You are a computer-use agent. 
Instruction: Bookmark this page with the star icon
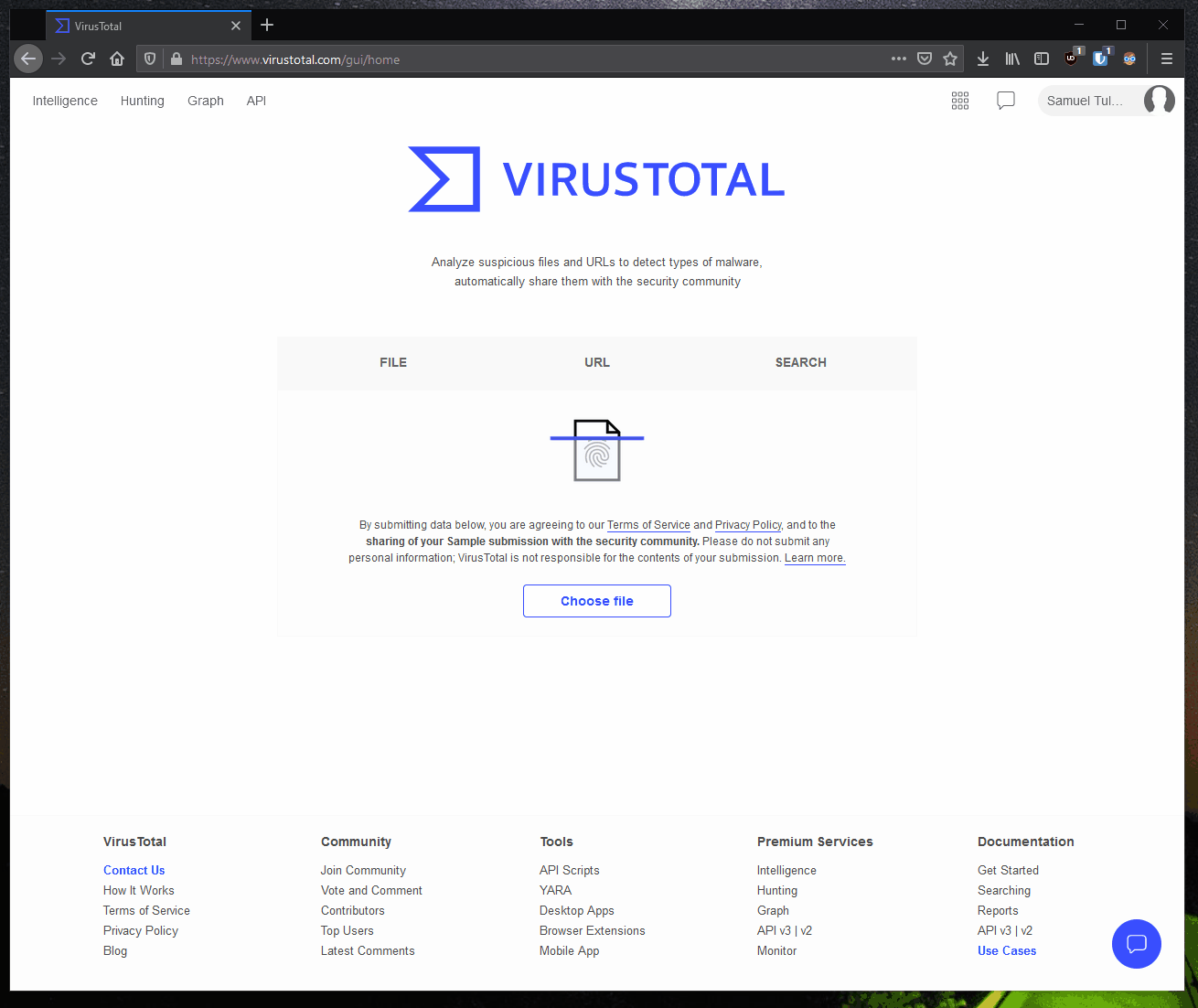(950, 58)
